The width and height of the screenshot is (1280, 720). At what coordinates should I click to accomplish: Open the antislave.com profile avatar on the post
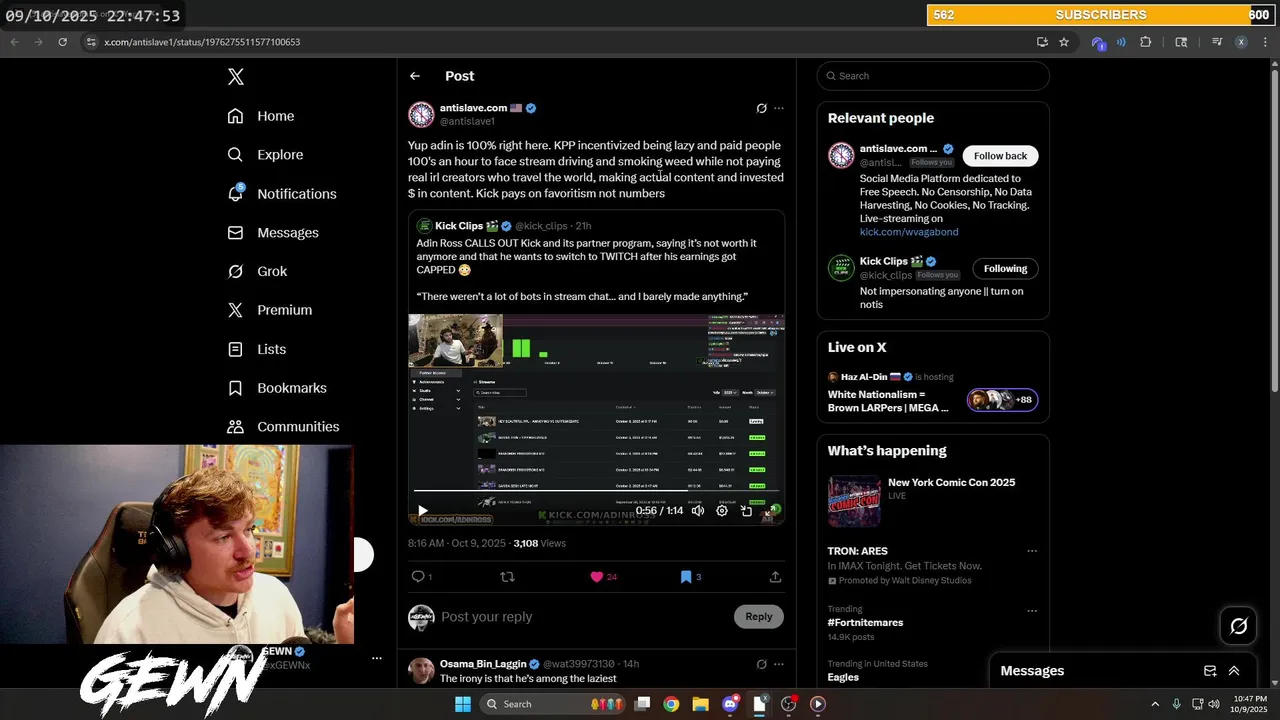click(421, 114)
